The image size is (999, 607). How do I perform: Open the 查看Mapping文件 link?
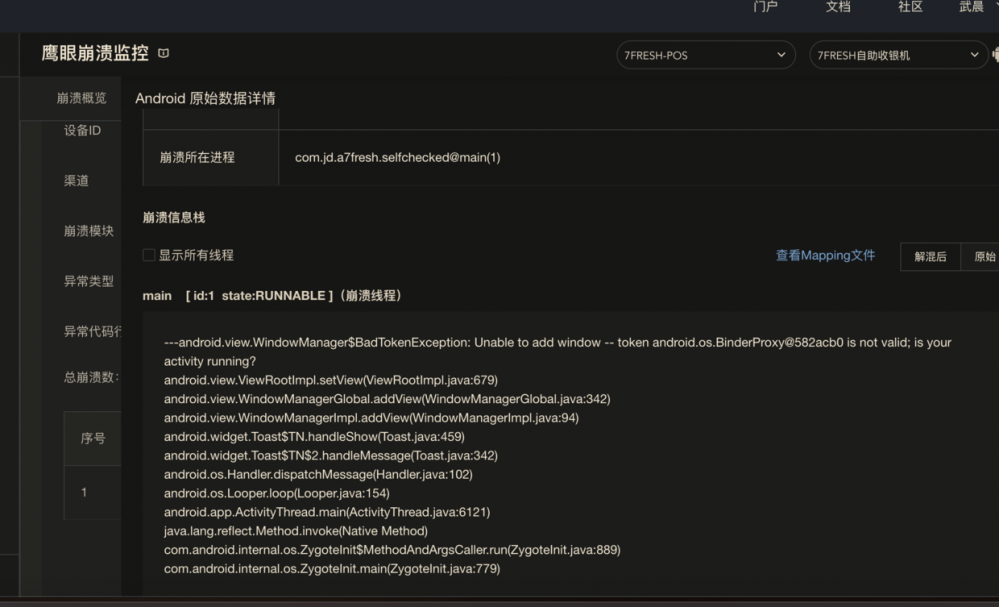click(x=825, y=255)
